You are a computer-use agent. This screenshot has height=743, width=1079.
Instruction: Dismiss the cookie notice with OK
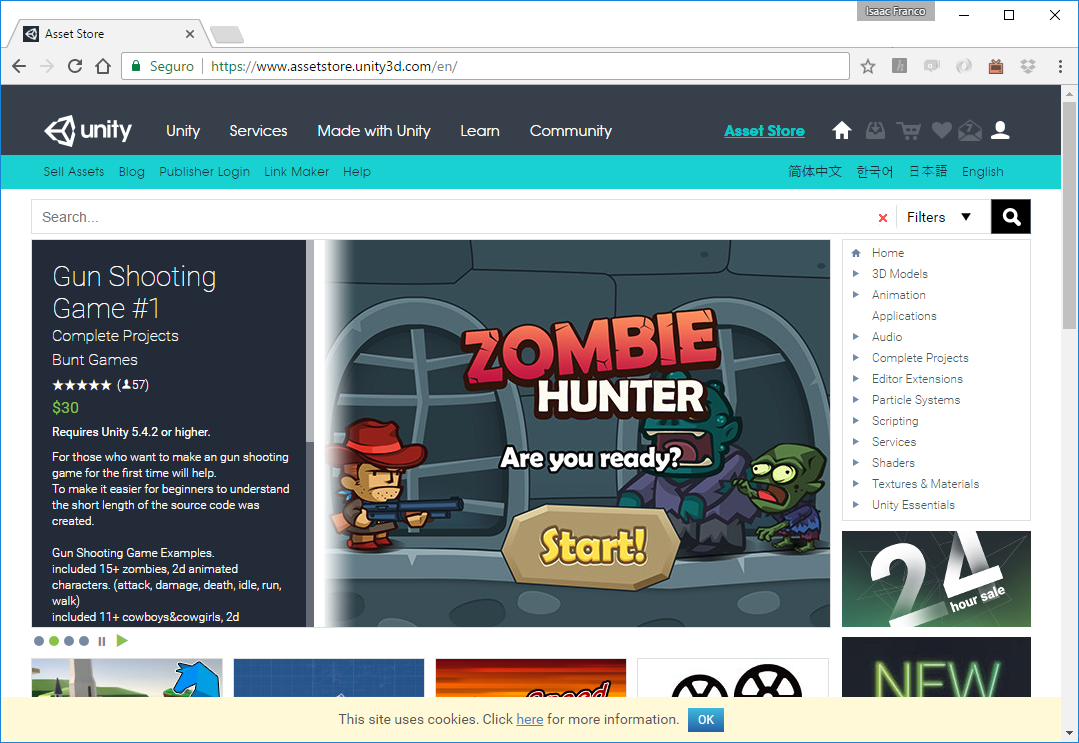point(706,720)
